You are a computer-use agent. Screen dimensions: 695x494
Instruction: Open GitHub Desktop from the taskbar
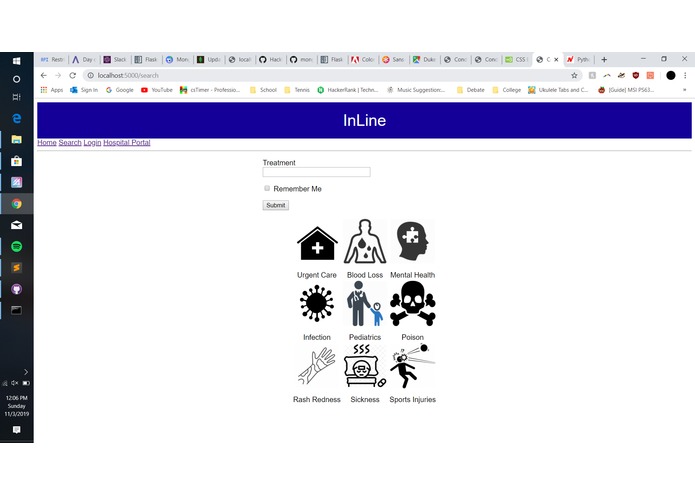(16, 289)
